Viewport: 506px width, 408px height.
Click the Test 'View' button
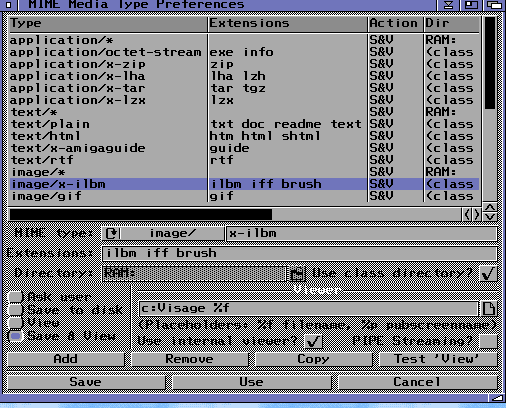(x=438, y=359)
